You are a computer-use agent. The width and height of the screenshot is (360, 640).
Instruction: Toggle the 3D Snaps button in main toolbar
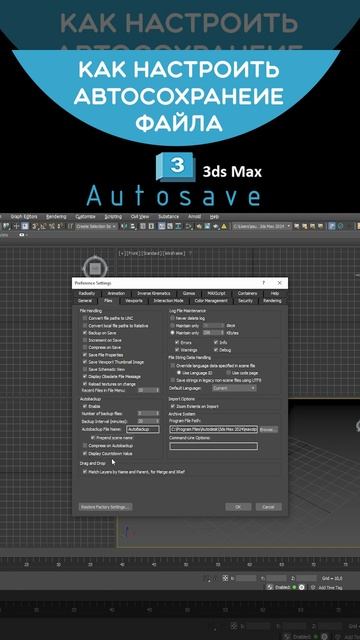pyautogui.click(x=35, y=226)
